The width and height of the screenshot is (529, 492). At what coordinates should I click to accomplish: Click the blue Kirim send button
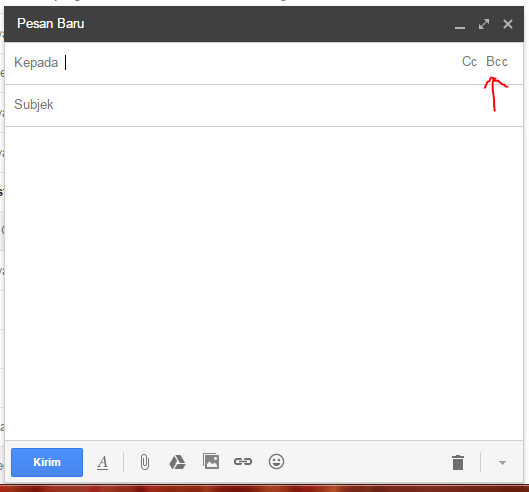click(x=47, y=462)
